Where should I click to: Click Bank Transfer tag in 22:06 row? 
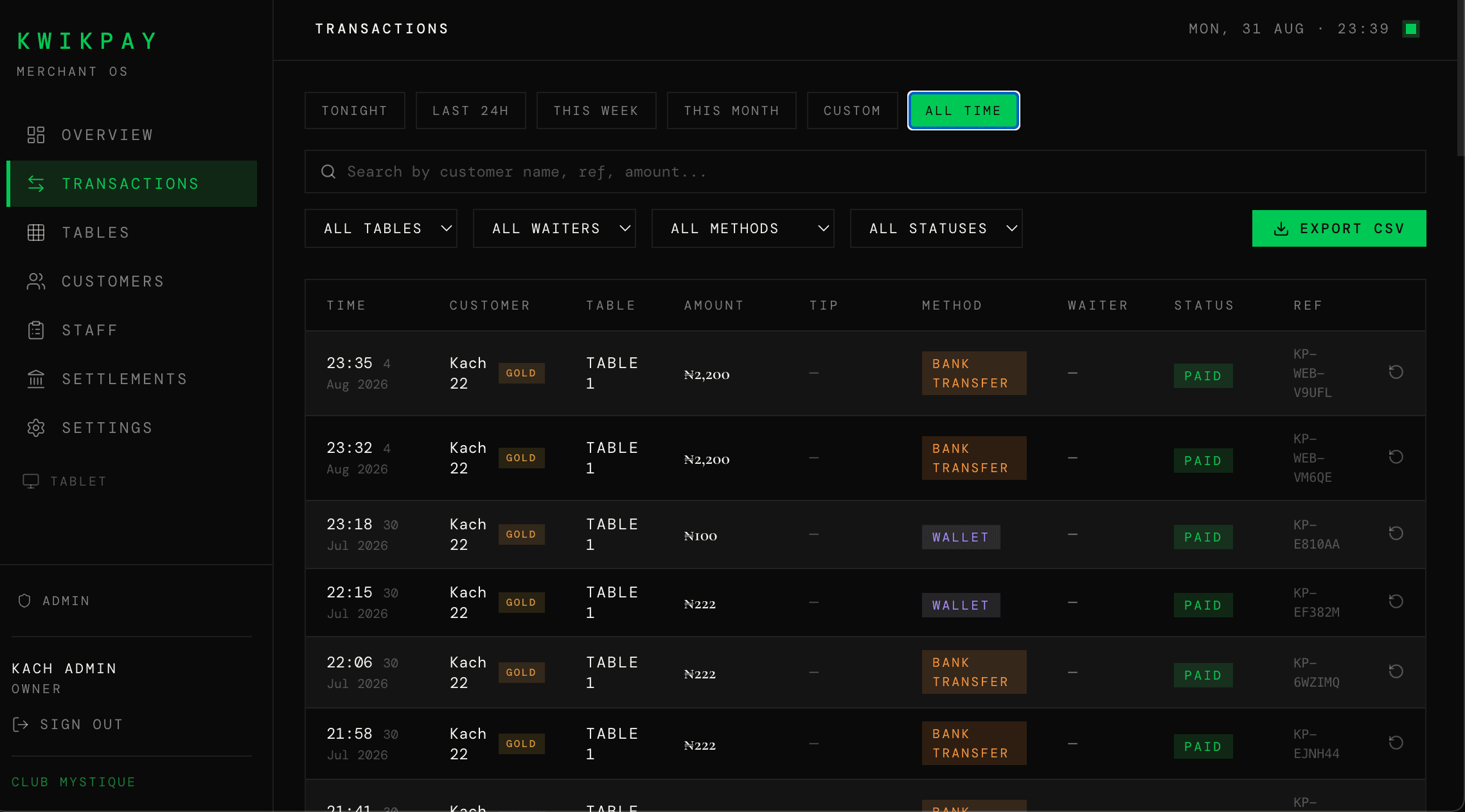click(973, 672)
